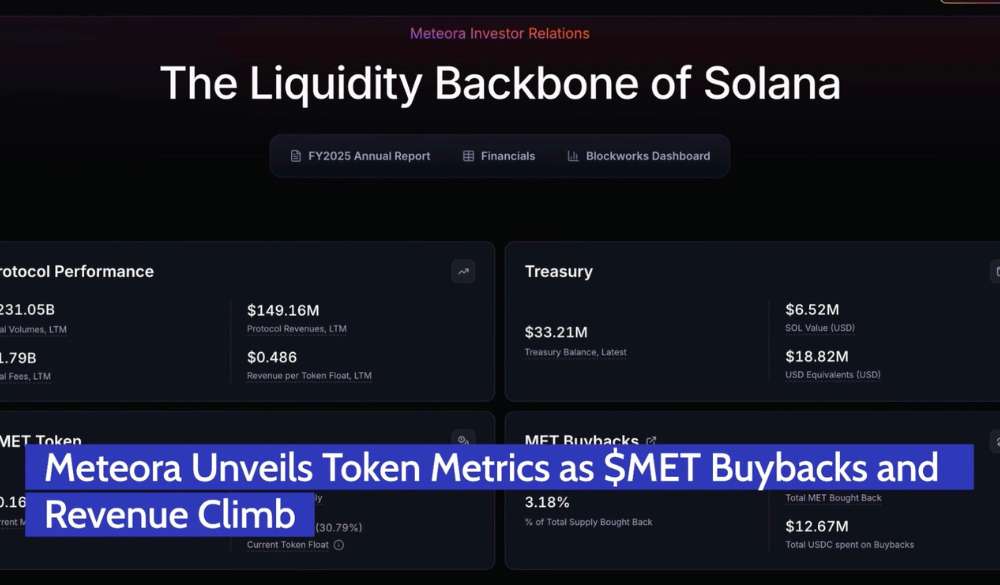This screenshot has height=585, width=1000.
Task: Click the Meteora Investor Relations header text
Action: 499,34
